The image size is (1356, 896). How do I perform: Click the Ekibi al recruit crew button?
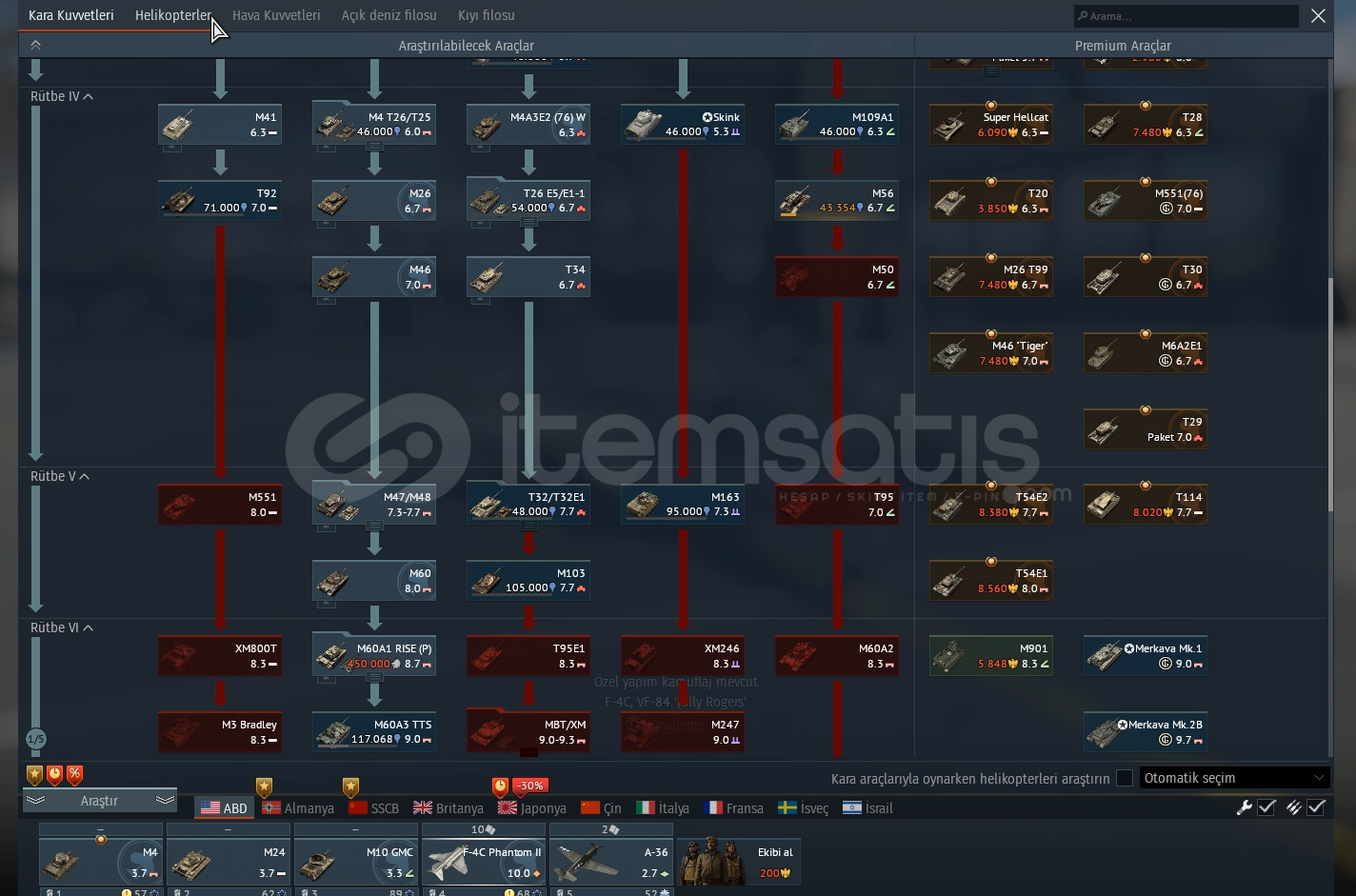[739, 861]
